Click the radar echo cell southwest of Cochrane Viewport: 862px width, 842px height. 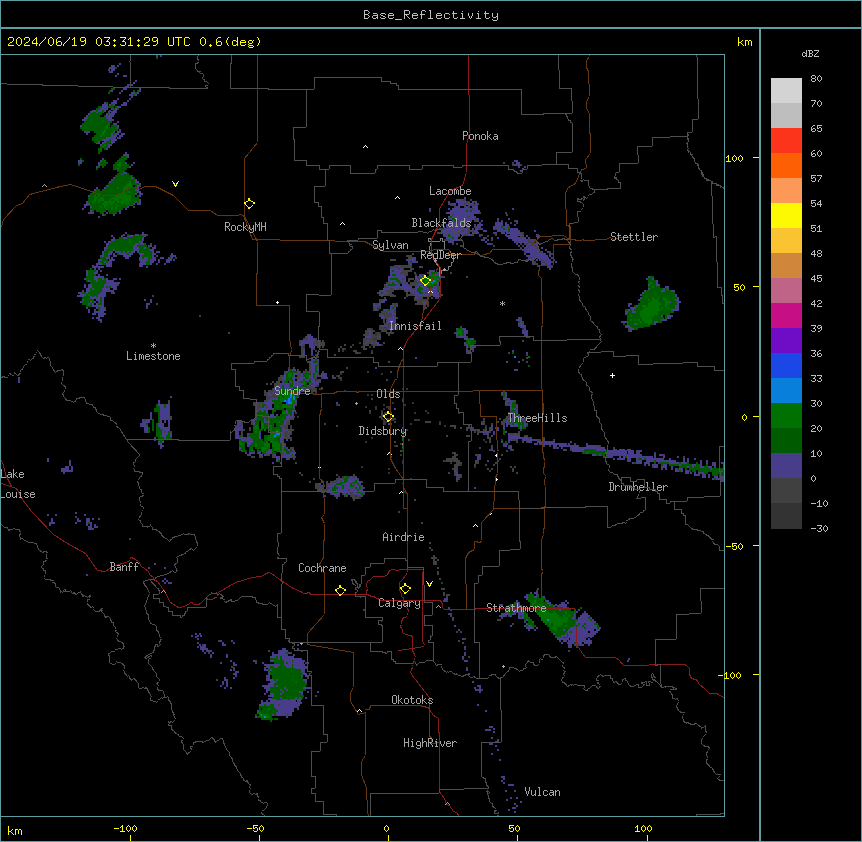[x=285, y=684]
